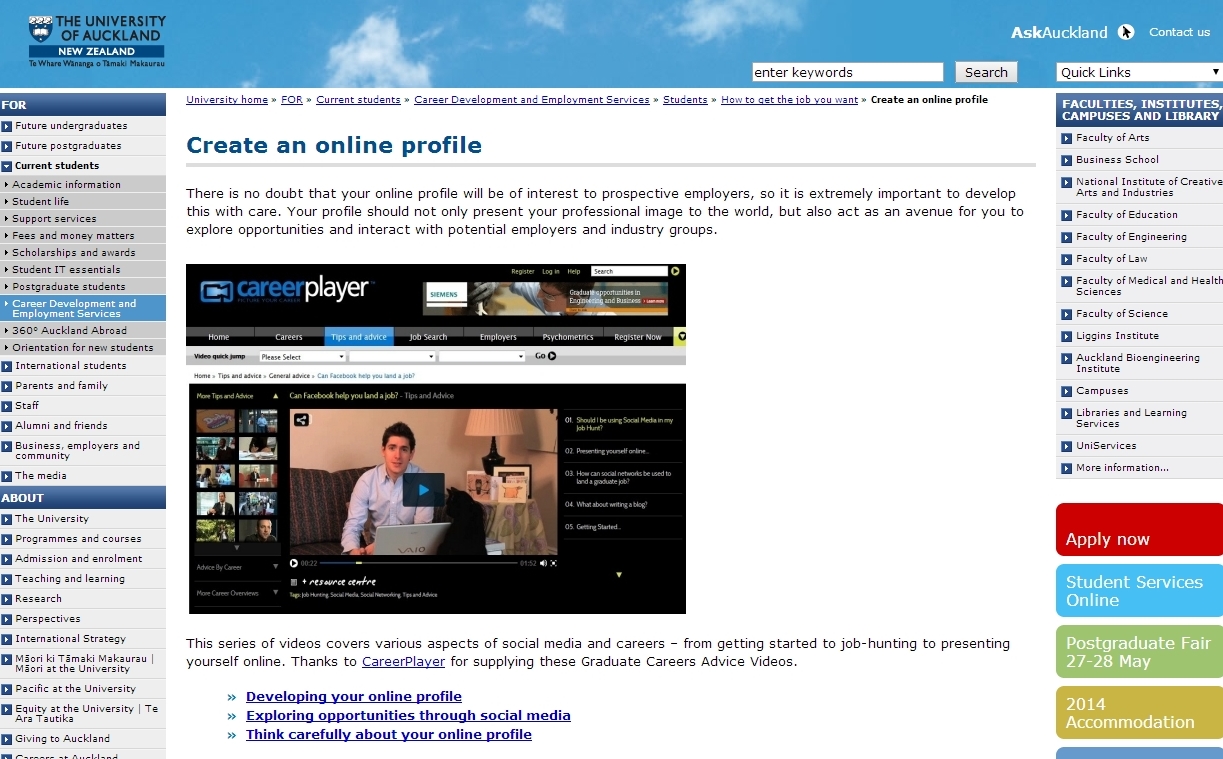
Task: Click the CareerPlayer search input box
Action: pos(628,271)
